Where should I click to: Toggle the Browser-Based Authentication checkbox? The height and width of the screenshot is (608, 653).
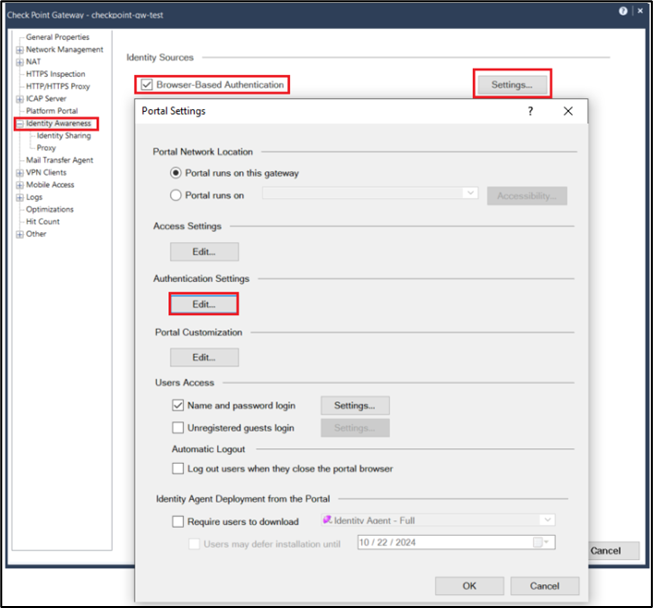(x=147, y=85)
